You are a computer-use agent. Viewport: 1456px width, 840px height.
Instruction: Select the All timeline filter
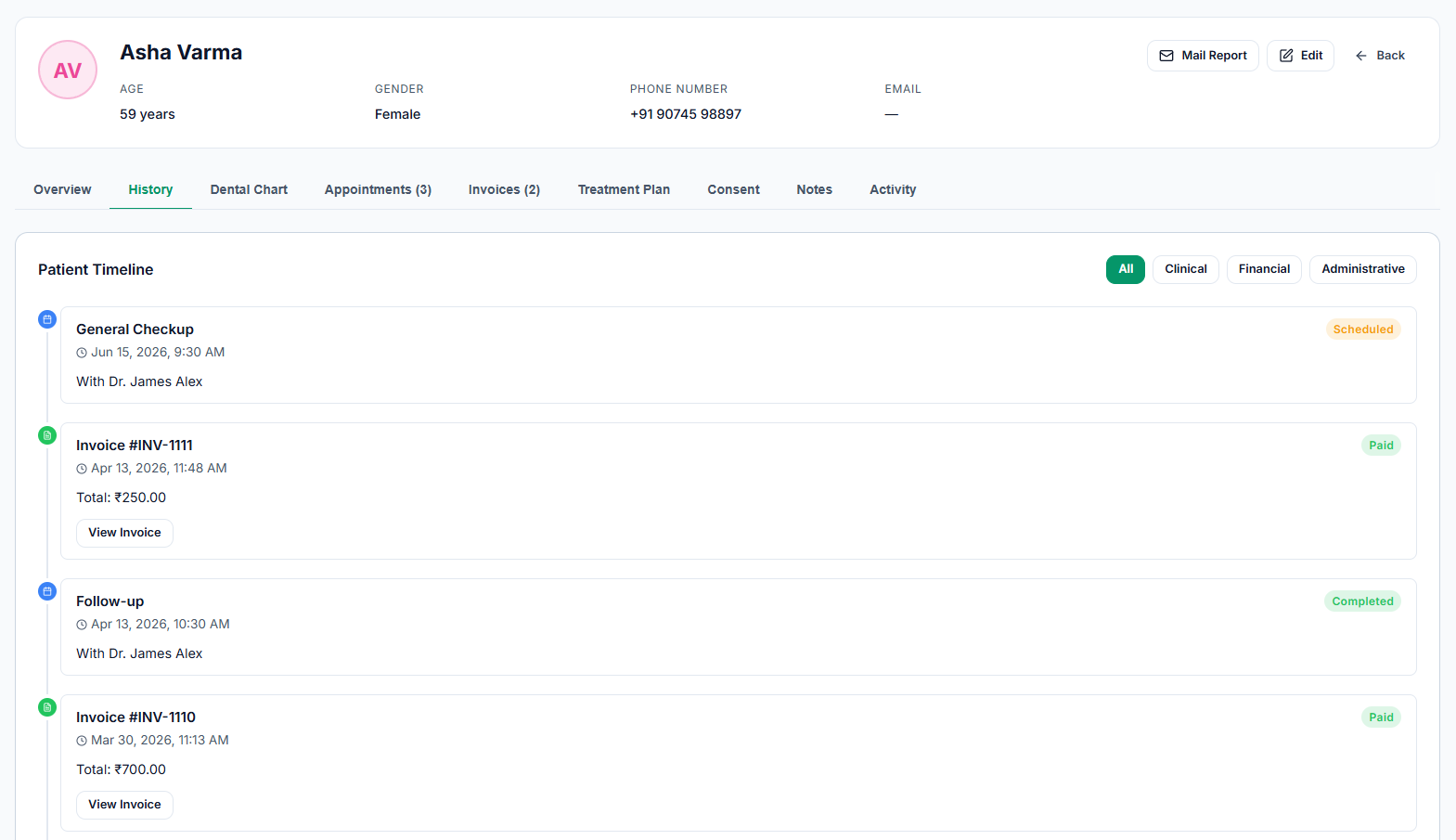click(x=1126, y=269)
